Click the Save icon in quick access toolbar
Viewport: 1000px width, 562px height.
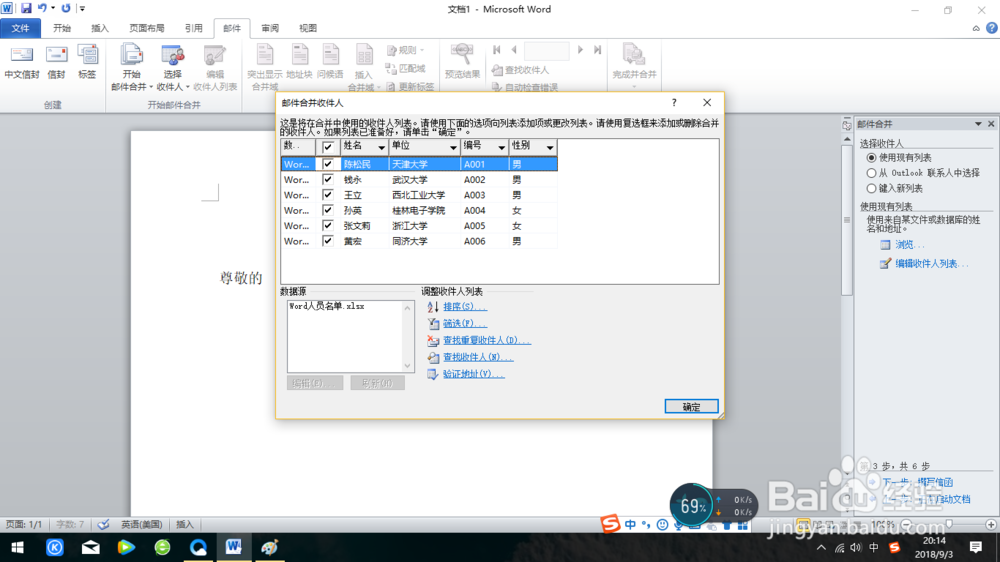[x=26, y=8]
